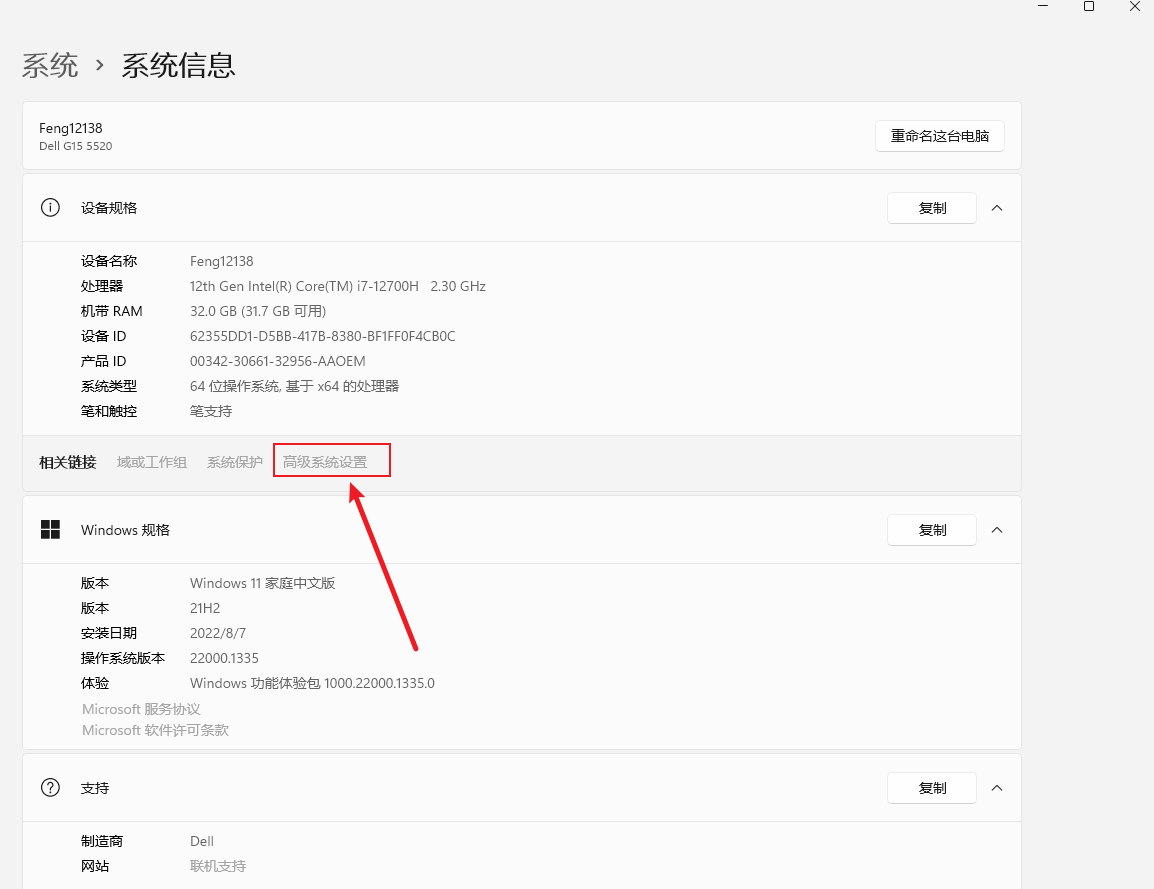Click the 系统信息 page title

point(178,65)
